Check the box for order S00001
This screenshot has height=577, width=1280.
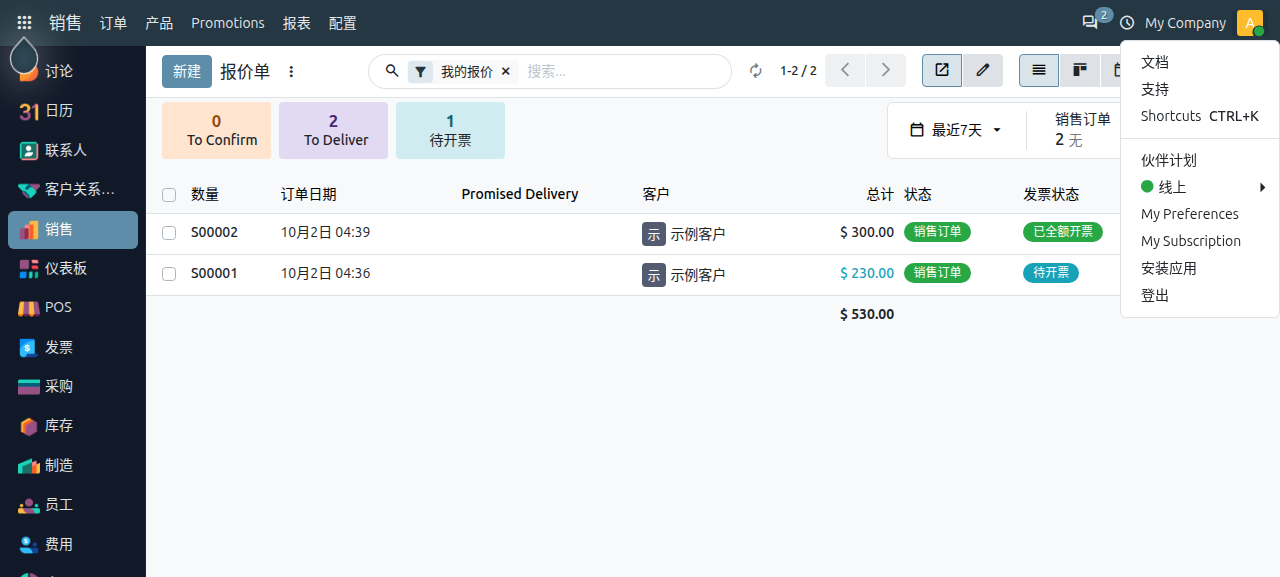pos(169,274)
